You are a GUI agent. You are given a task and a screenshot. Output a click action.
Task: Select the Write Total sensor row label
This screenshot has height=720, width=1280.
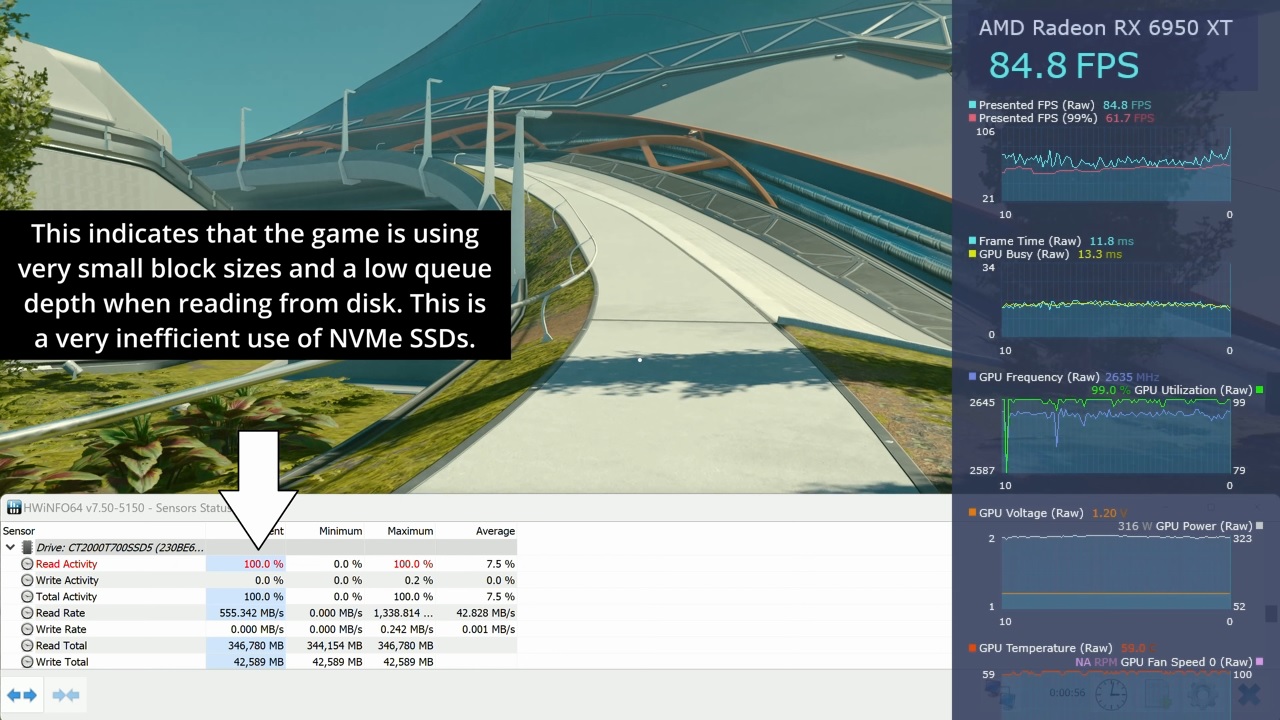[x=62, y=662]
